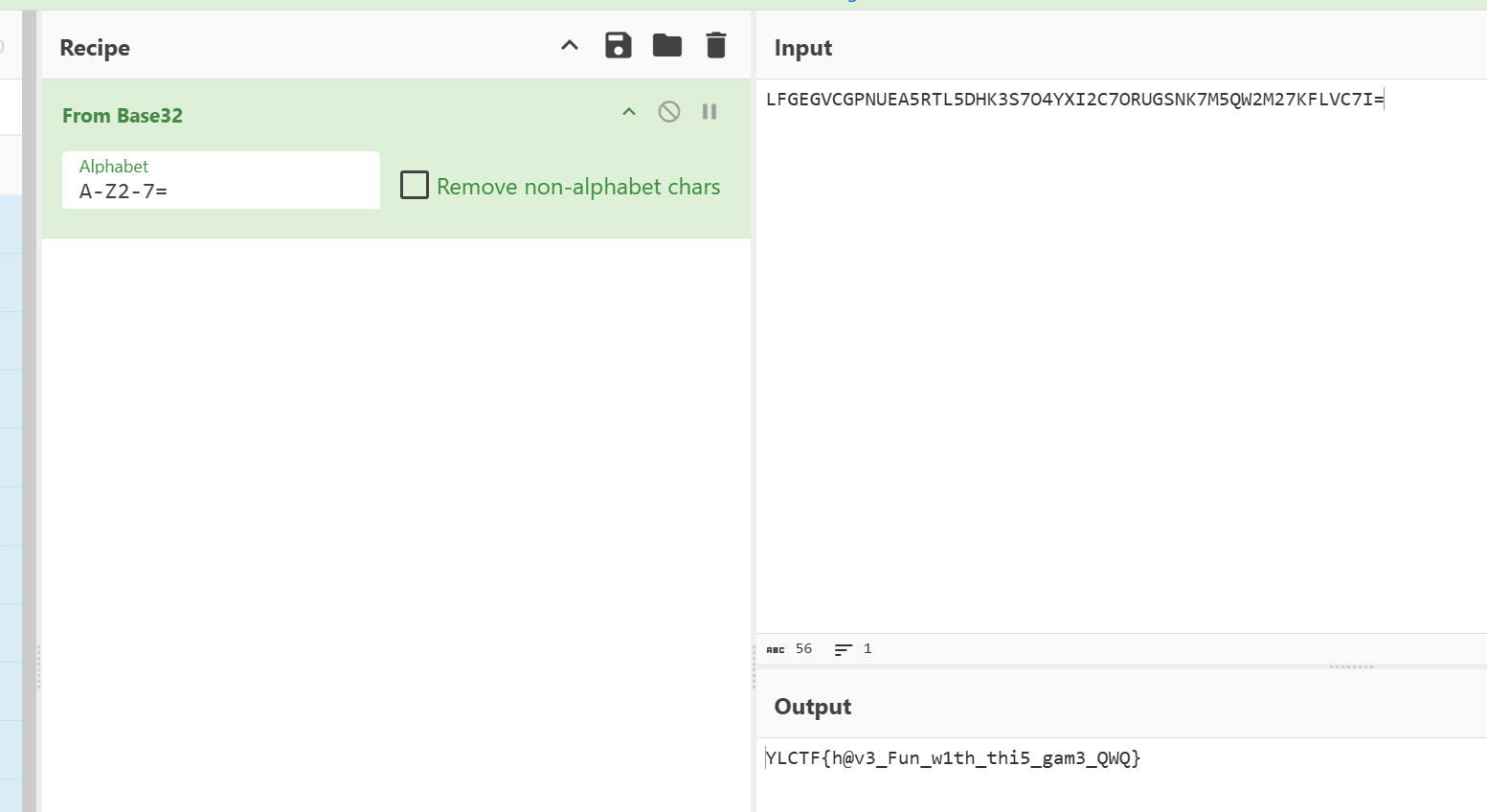This screenshot has width=1487, height=812.
Task: Place the cursor in the Base32 input text
Action: point(1074,100)
